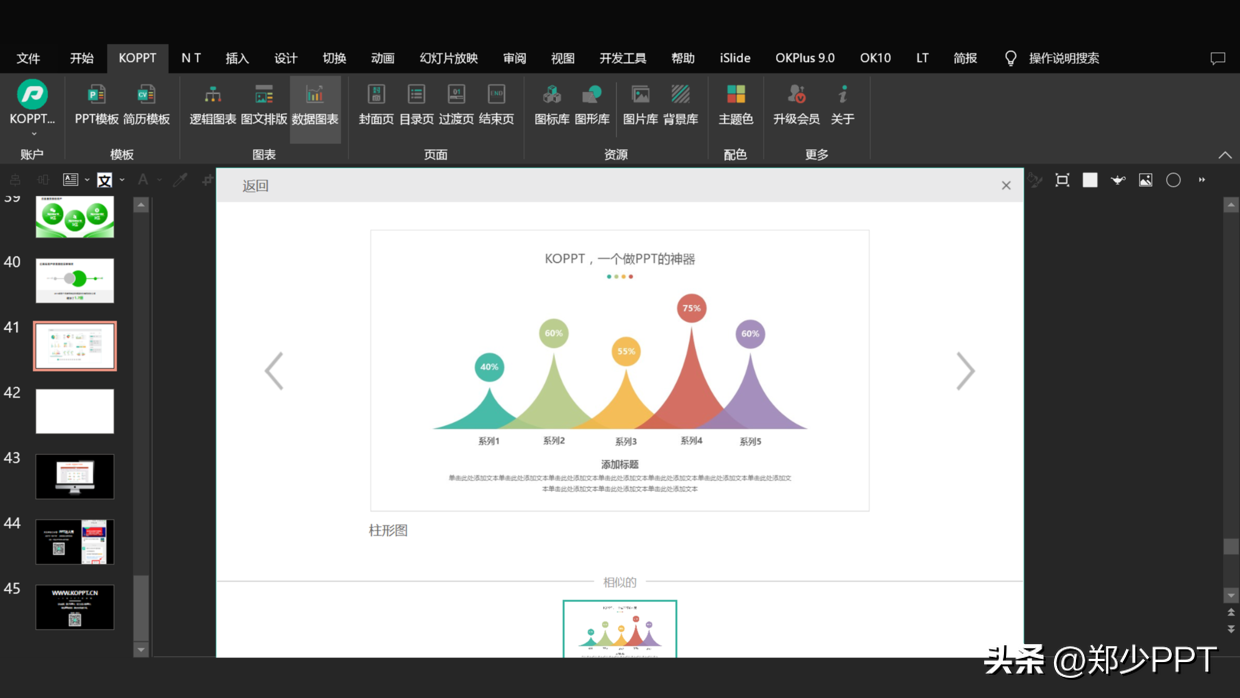Open the comments icon at top right

1217,58
